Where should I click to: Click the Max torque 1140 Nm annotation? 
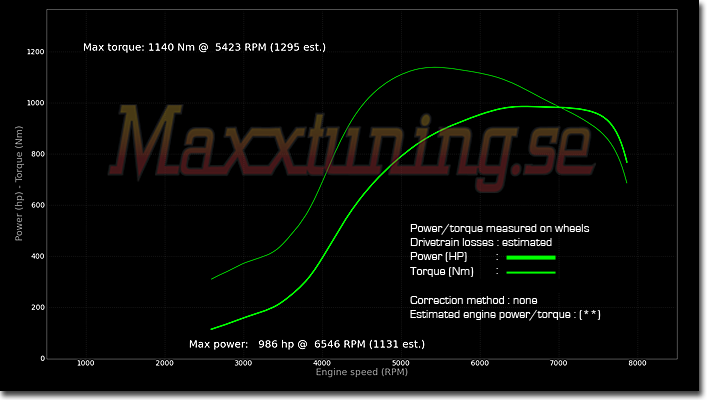tap(204, 47)
